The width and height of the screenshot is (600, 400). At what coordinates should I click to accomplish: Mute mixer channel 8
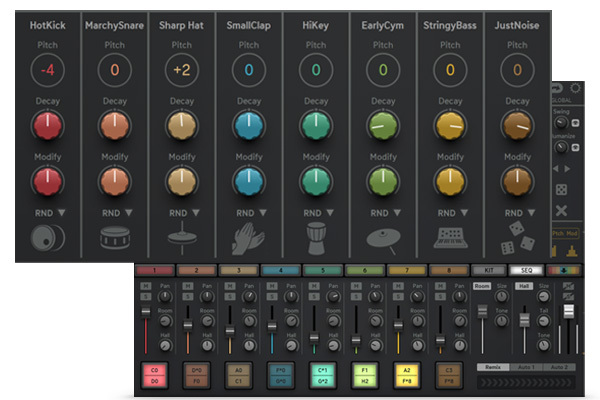tap(440, 286)
